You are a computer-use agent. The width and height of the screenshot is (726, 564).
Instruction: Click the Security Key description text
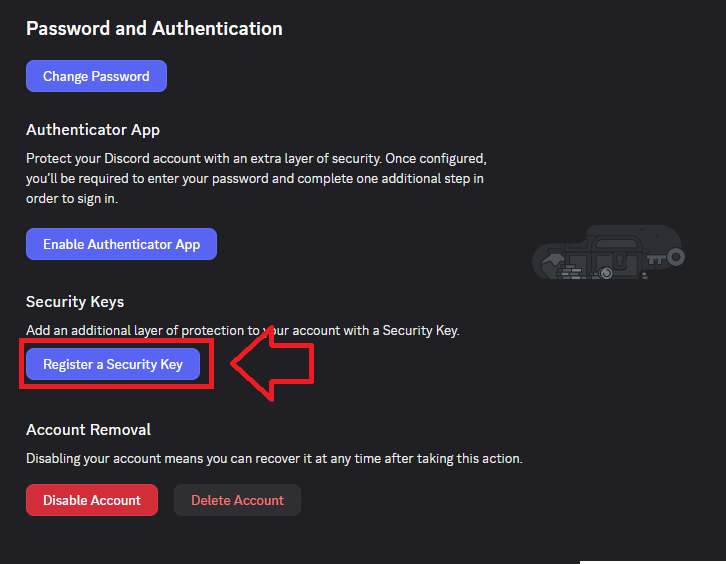pos(242,330)
